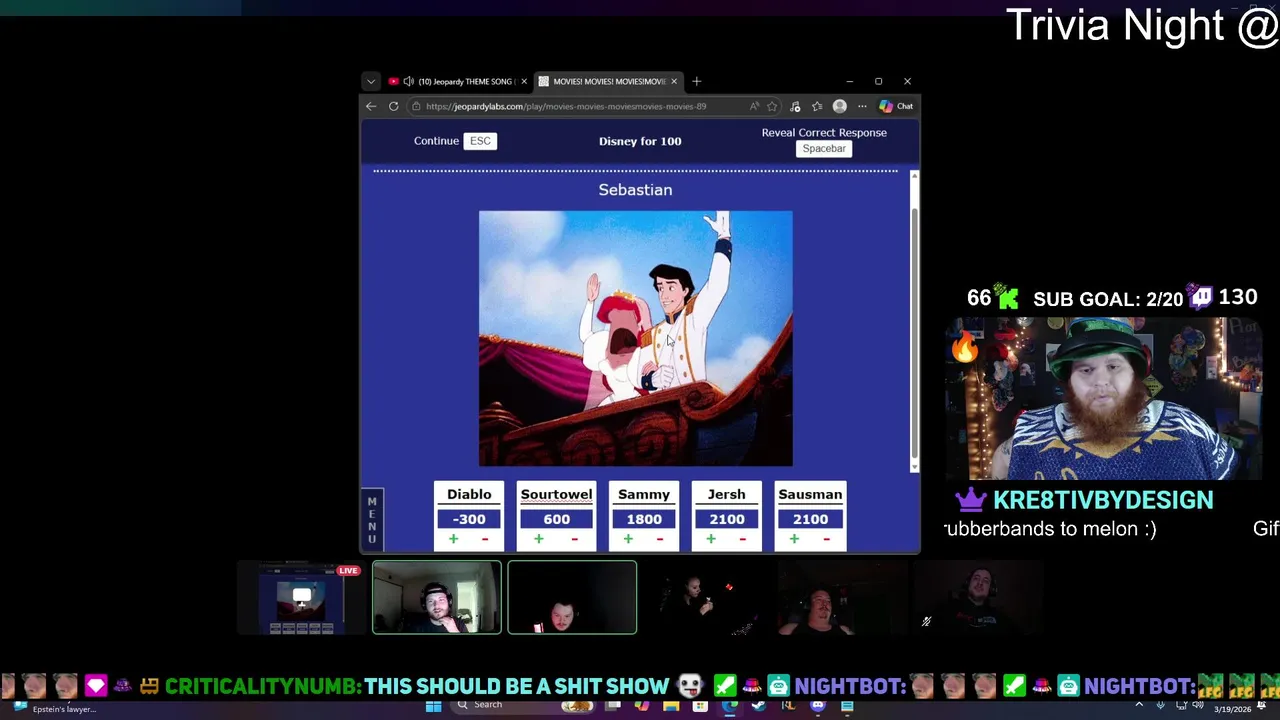Add points to Diablo with plus icon
Viewport: 1280px width, 720px height.
point(453,539)
